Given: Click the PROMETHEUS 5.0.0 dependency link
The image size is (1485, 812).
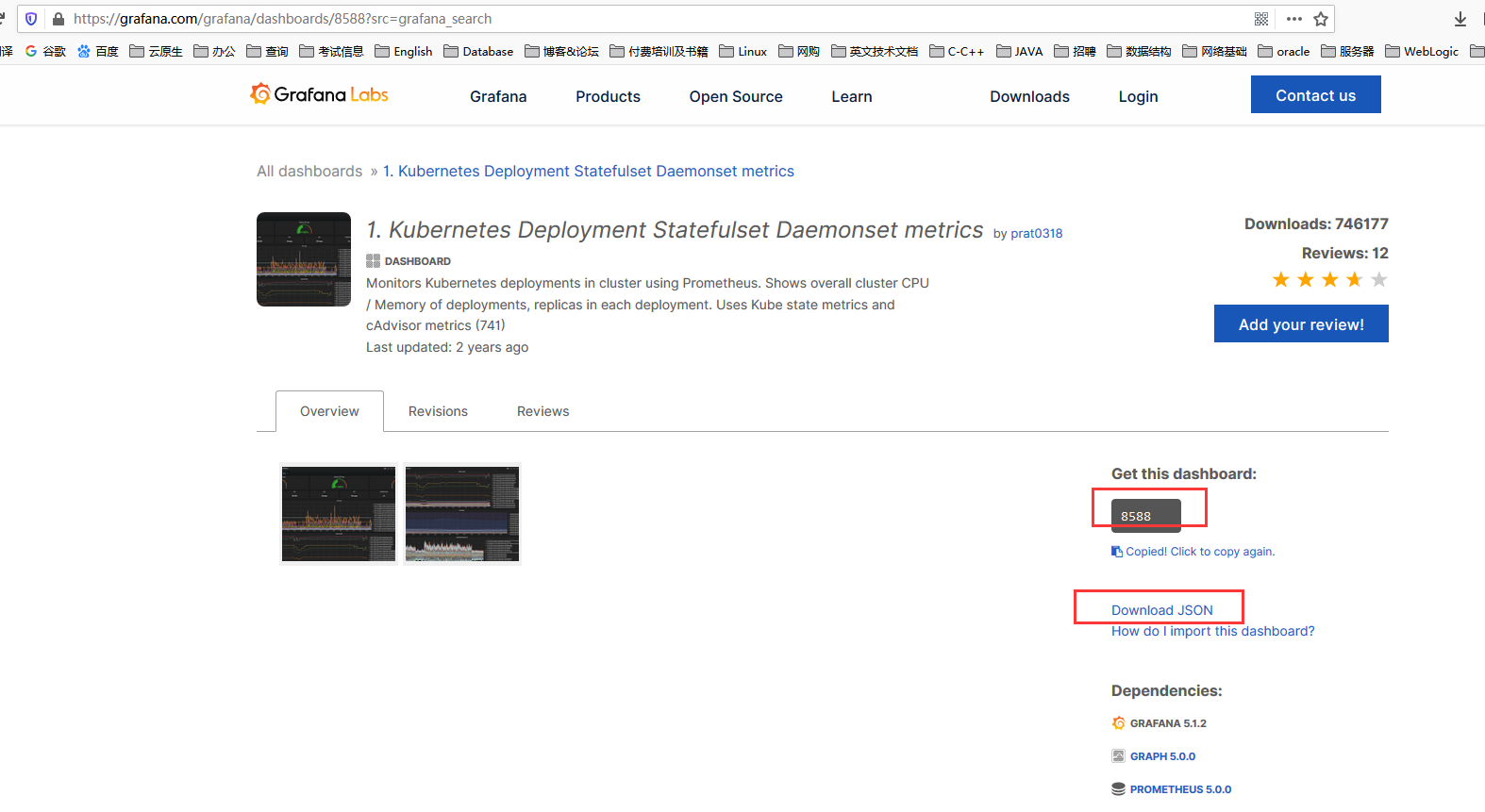Looking at the screenshot, I should (x=1180, y=789).
